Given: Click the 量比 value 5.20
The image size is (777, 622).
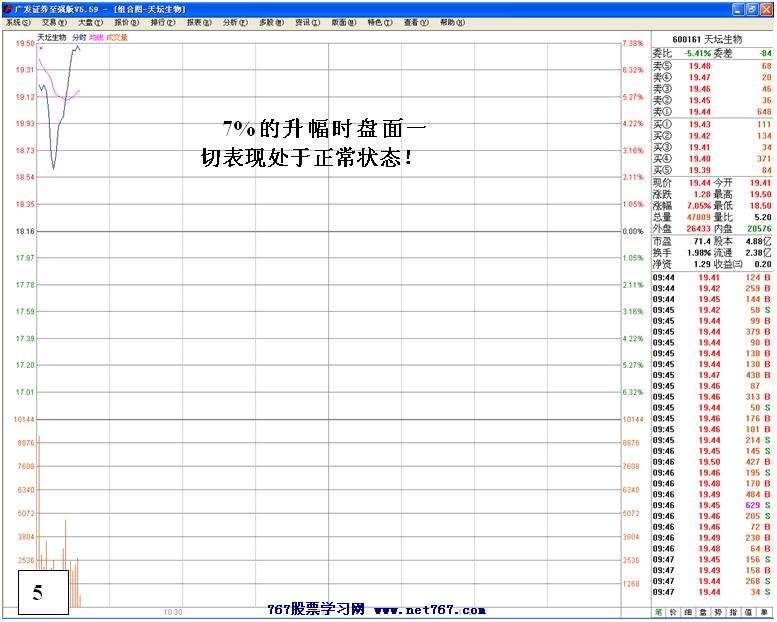Looking at the screenshot, I should click(x=763, y=217).
